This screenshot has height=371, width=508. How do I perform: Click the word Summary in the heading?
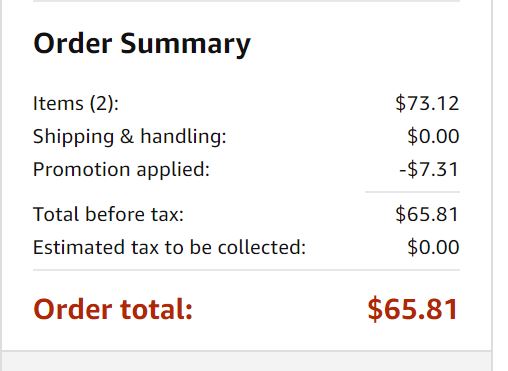point(185,44)
